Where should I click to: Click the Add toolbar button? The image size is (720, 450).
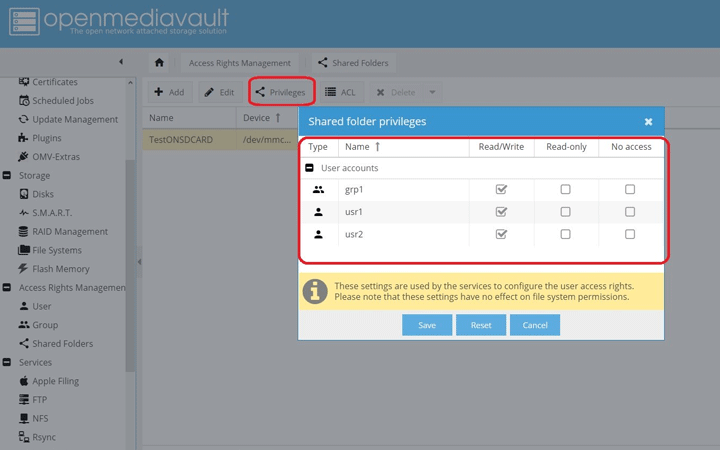click(169, 92)
